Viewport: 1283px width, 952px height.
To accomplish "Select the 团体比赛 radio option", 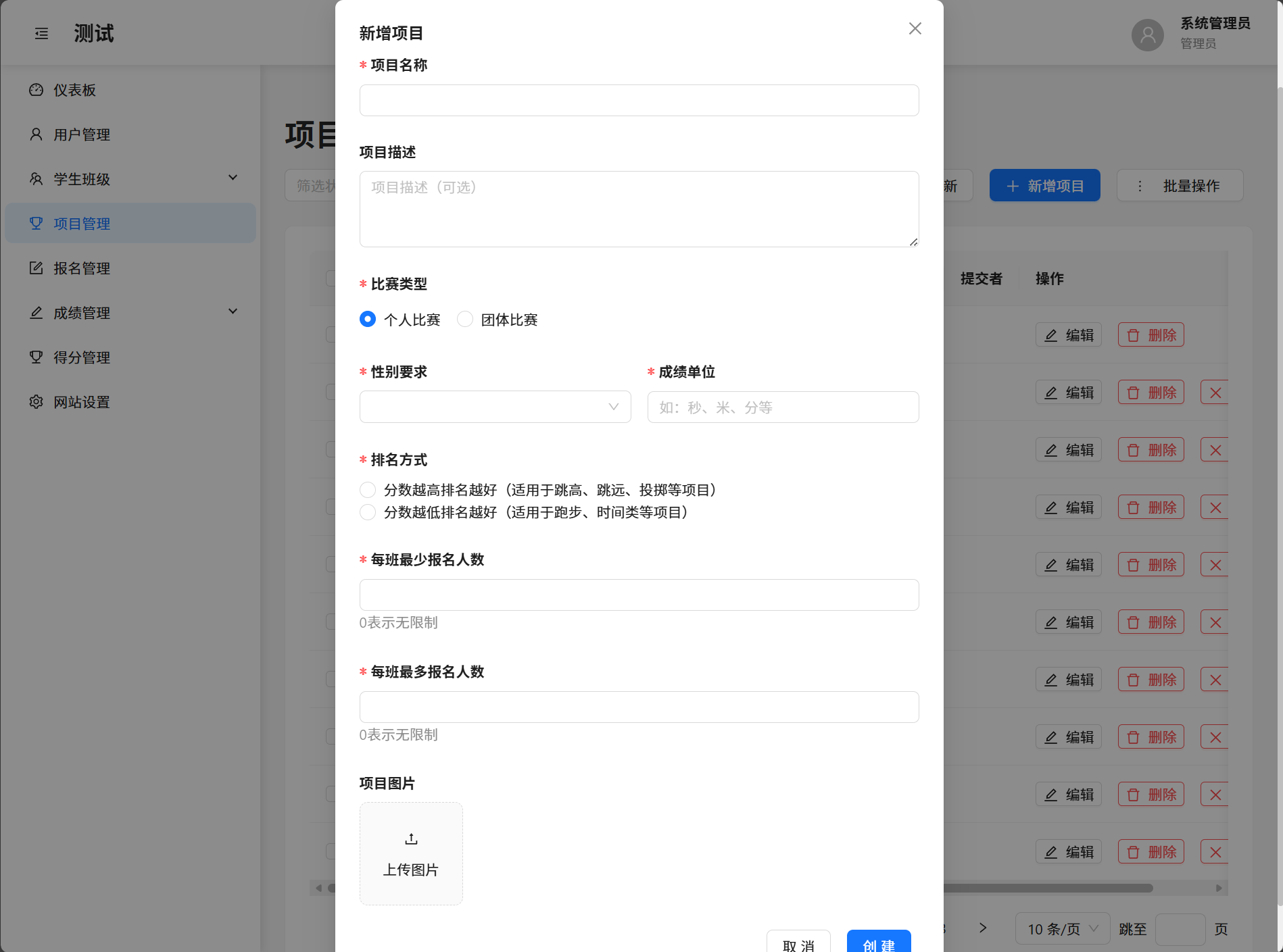I will 465,320.
